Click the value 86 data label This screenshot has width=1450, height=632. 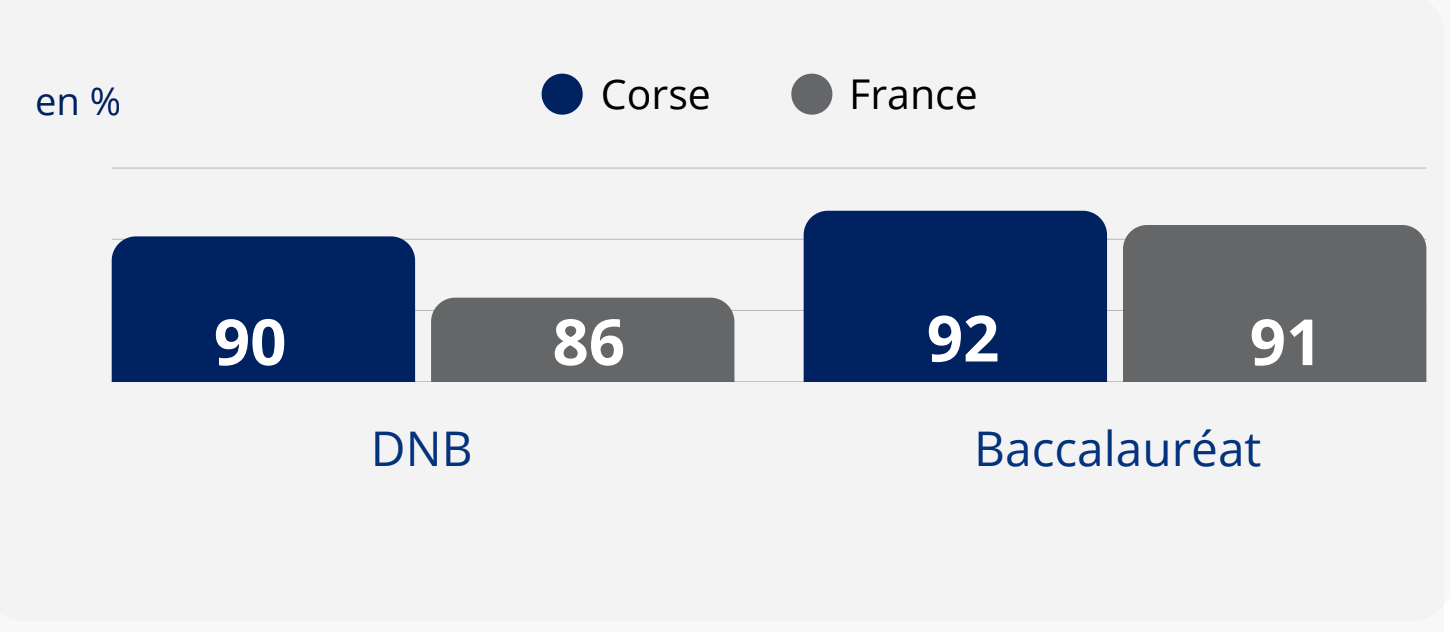click(x=588, y=343)
